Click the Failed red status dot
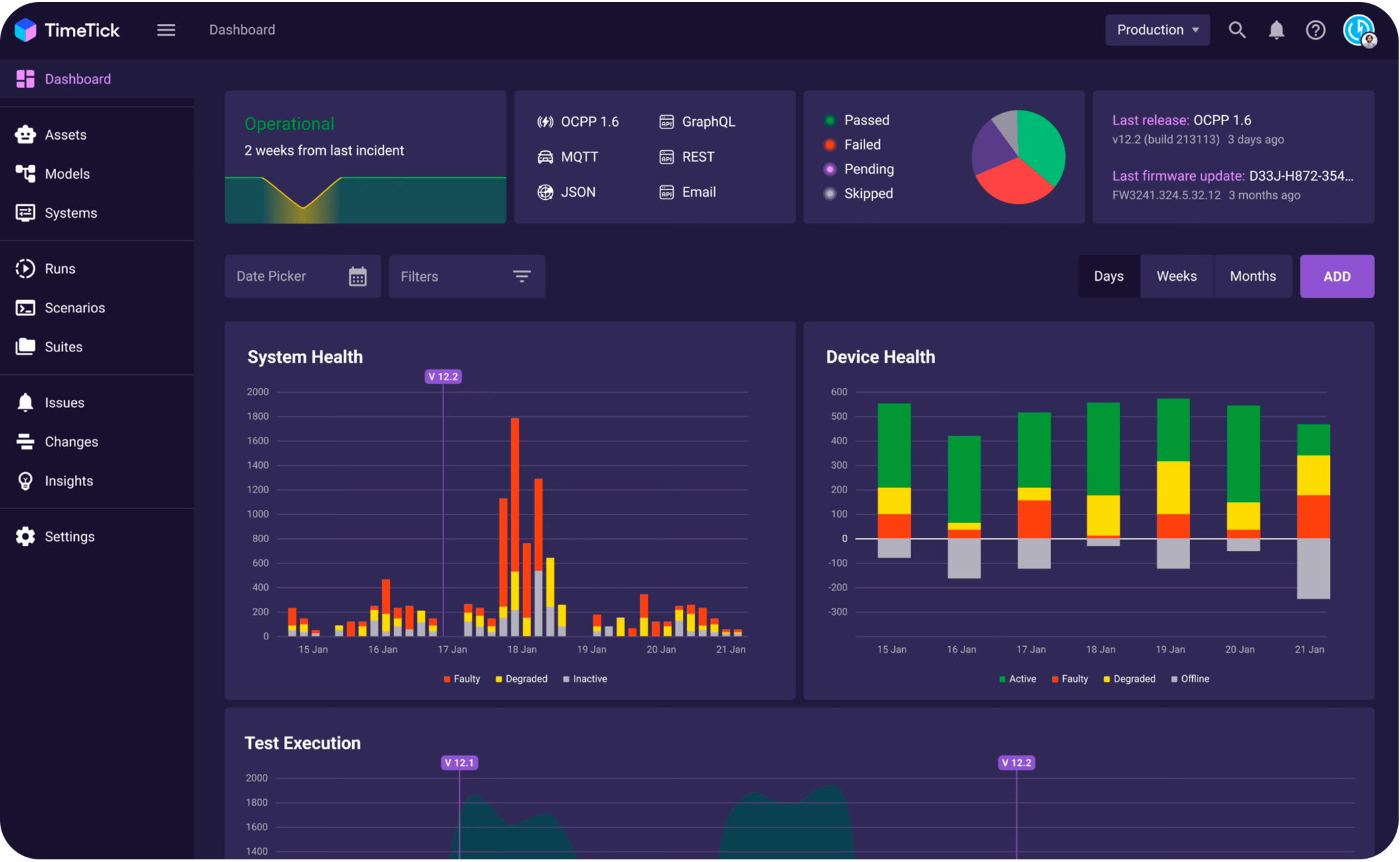Screen dimensions: 1400x862 [829, 144]
